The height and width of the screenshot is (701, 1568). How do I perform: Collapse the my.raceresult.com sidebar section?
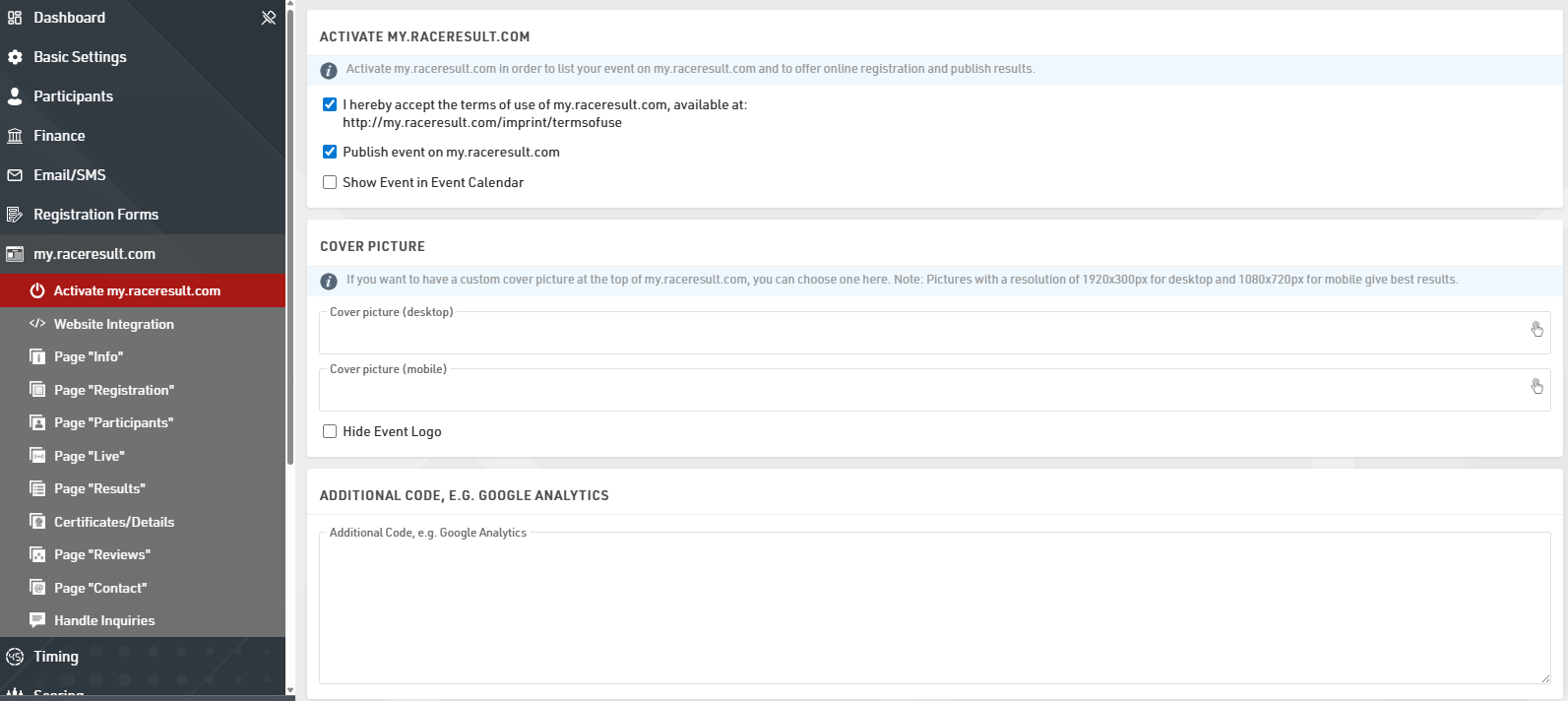94,254
